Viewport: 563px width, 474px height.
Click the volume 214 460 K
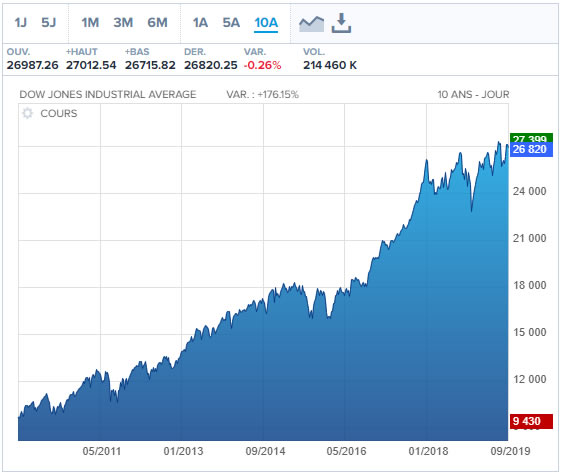(330, 65)
